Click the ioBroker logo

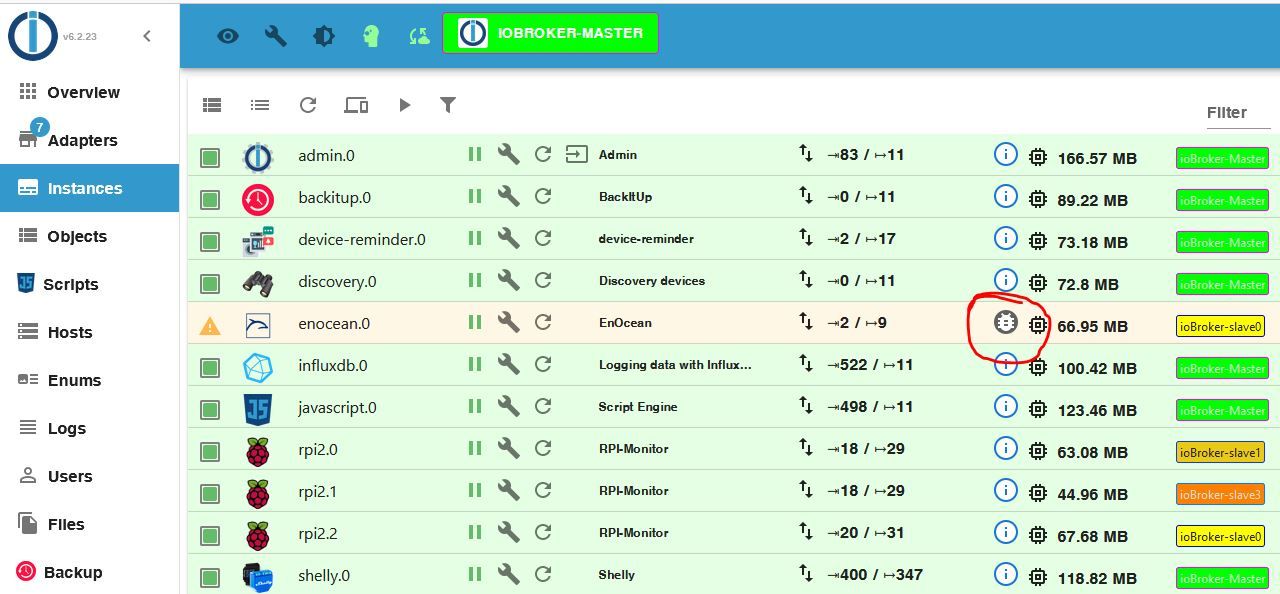[x=33, y=36]
